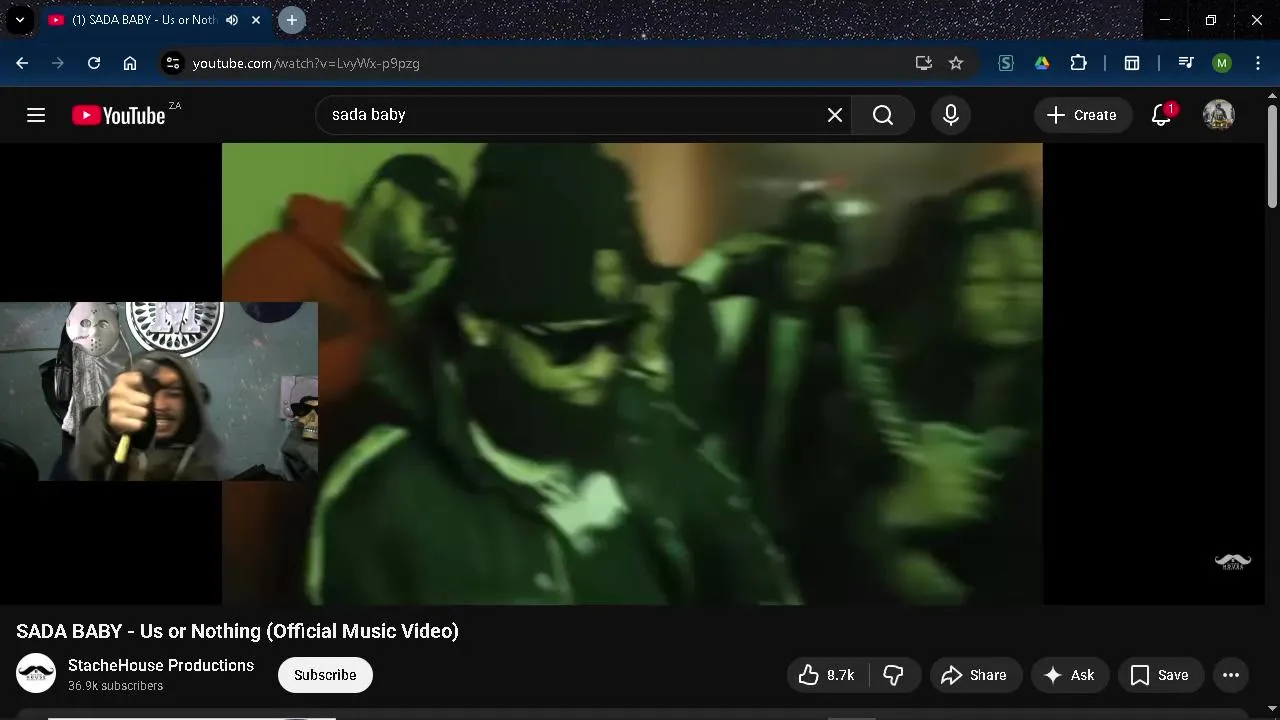Open the browser side panel icon
Viewport: 1280px width, 720px height.
[x=1132, y=63]
